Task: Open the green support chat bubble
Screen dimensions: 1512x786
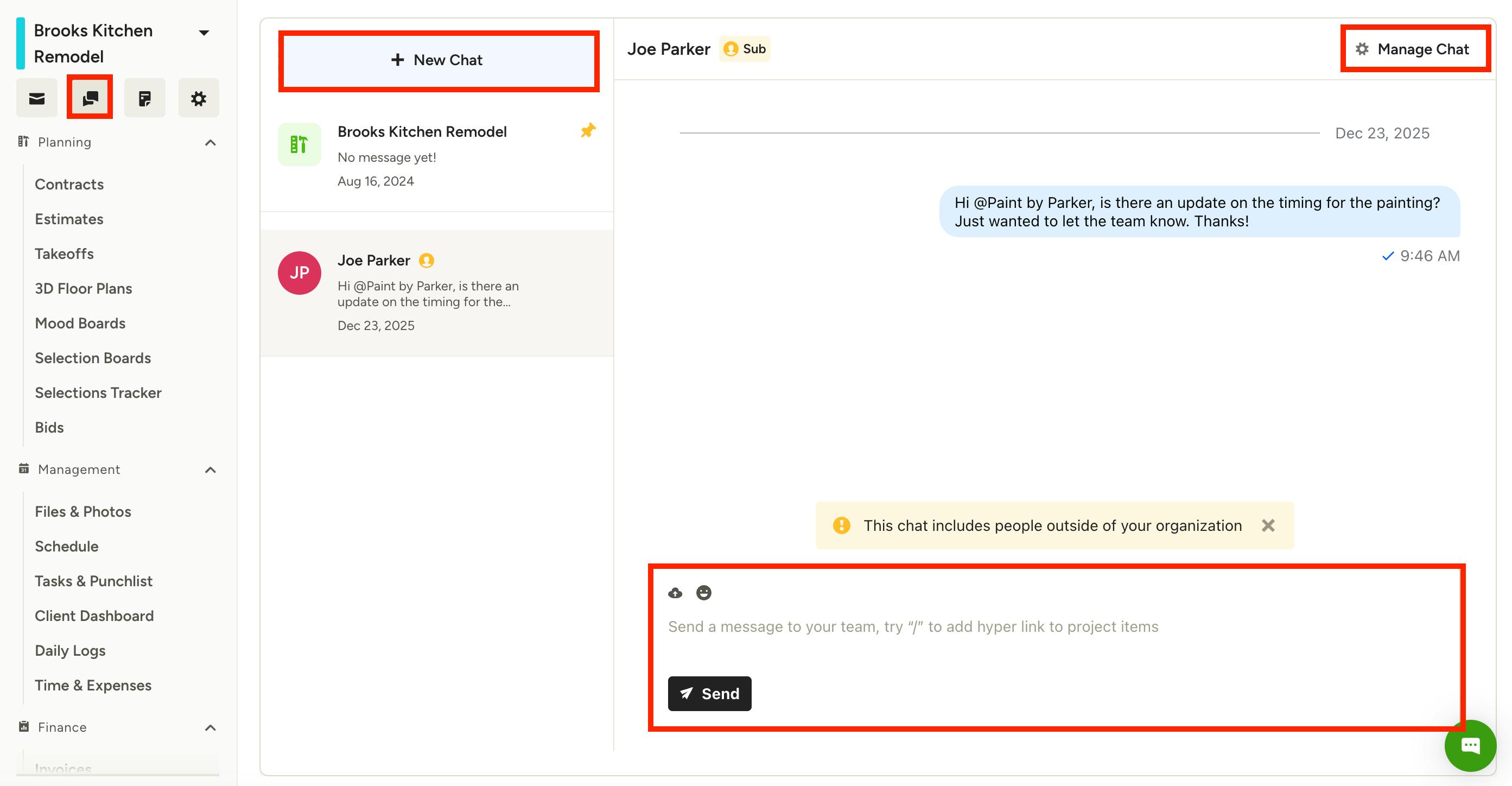Action: (x=1469, y=745)
